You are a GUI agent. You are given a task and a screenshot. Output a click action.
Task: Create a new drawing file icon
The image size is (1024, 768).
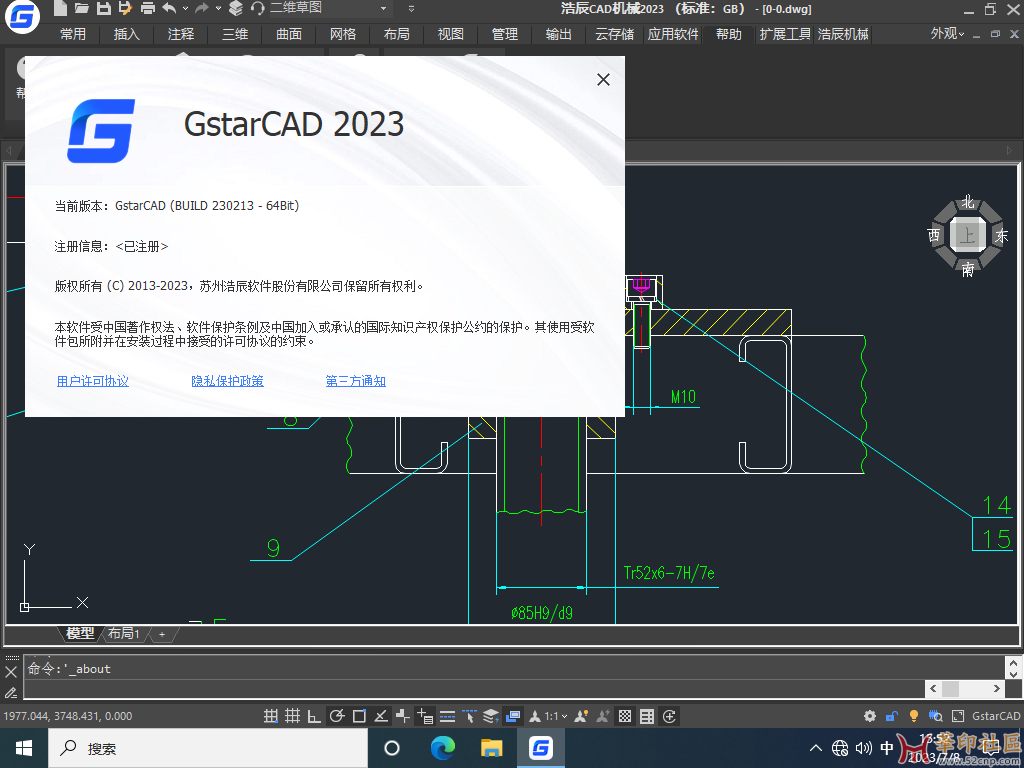pyautogui.click(x=60, y=8)
